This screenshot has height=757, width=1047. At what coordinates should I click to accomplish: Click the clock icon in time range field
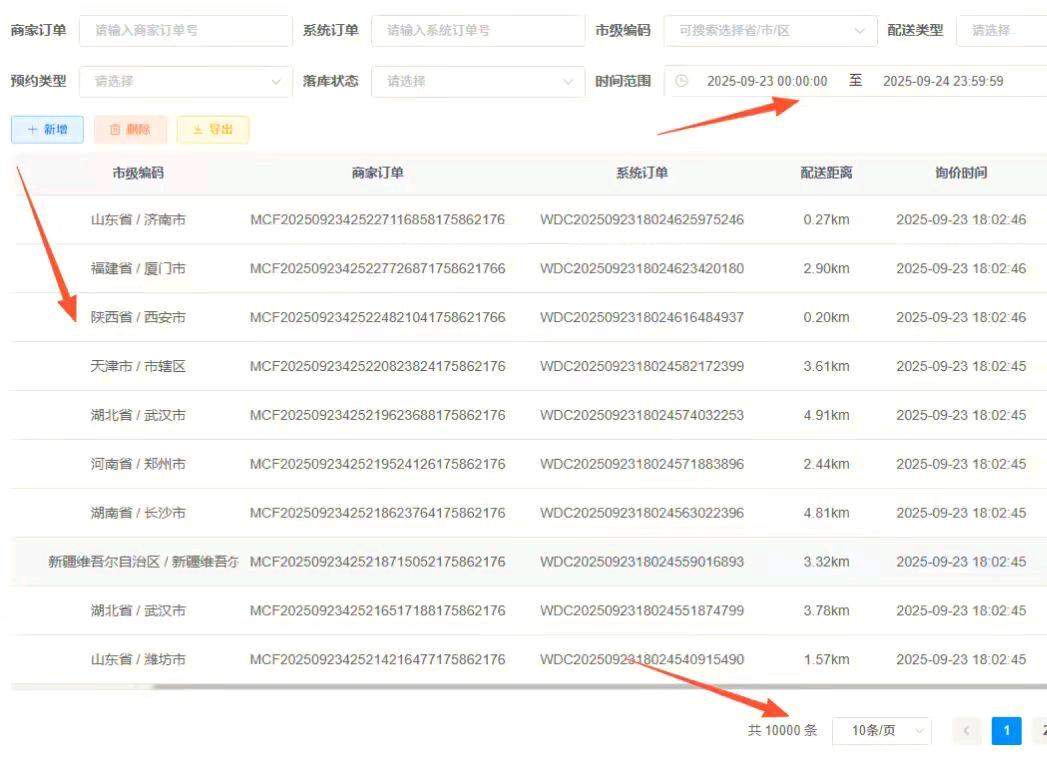pyautogui.click(x=682, y=81)
